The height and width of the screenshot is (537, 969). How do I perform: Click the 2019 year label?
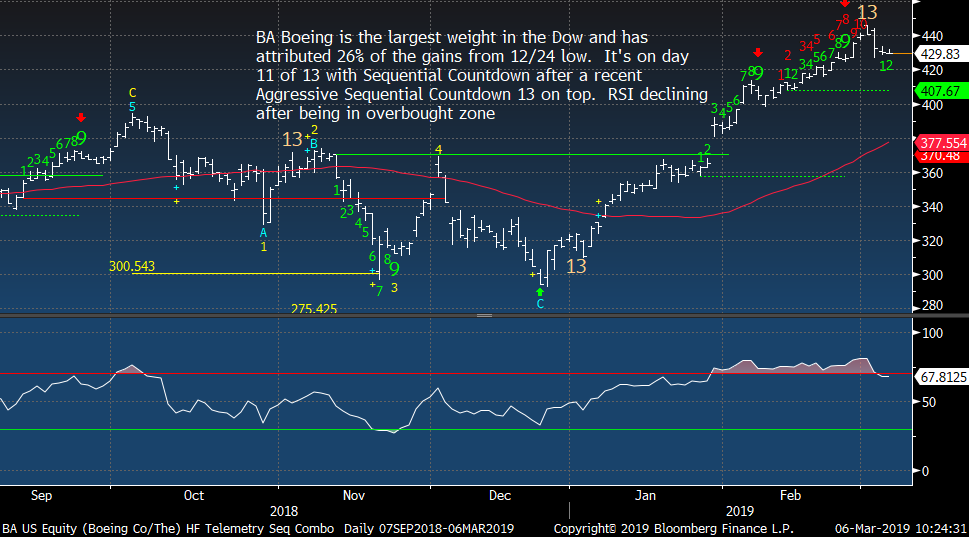pyautogui.click(x=740, y=512)
